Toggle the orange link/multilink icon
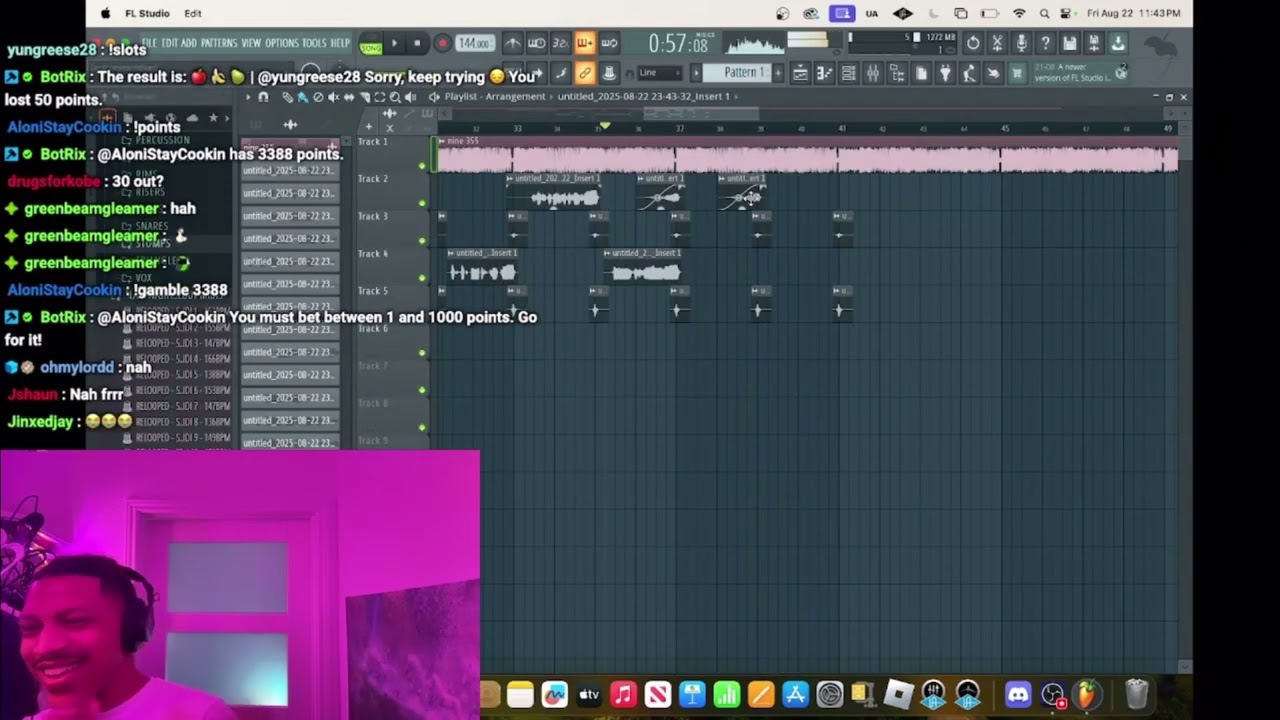The height and width of the screenshot is (720, 1280). pyautogui.click(x=584, y=73)
